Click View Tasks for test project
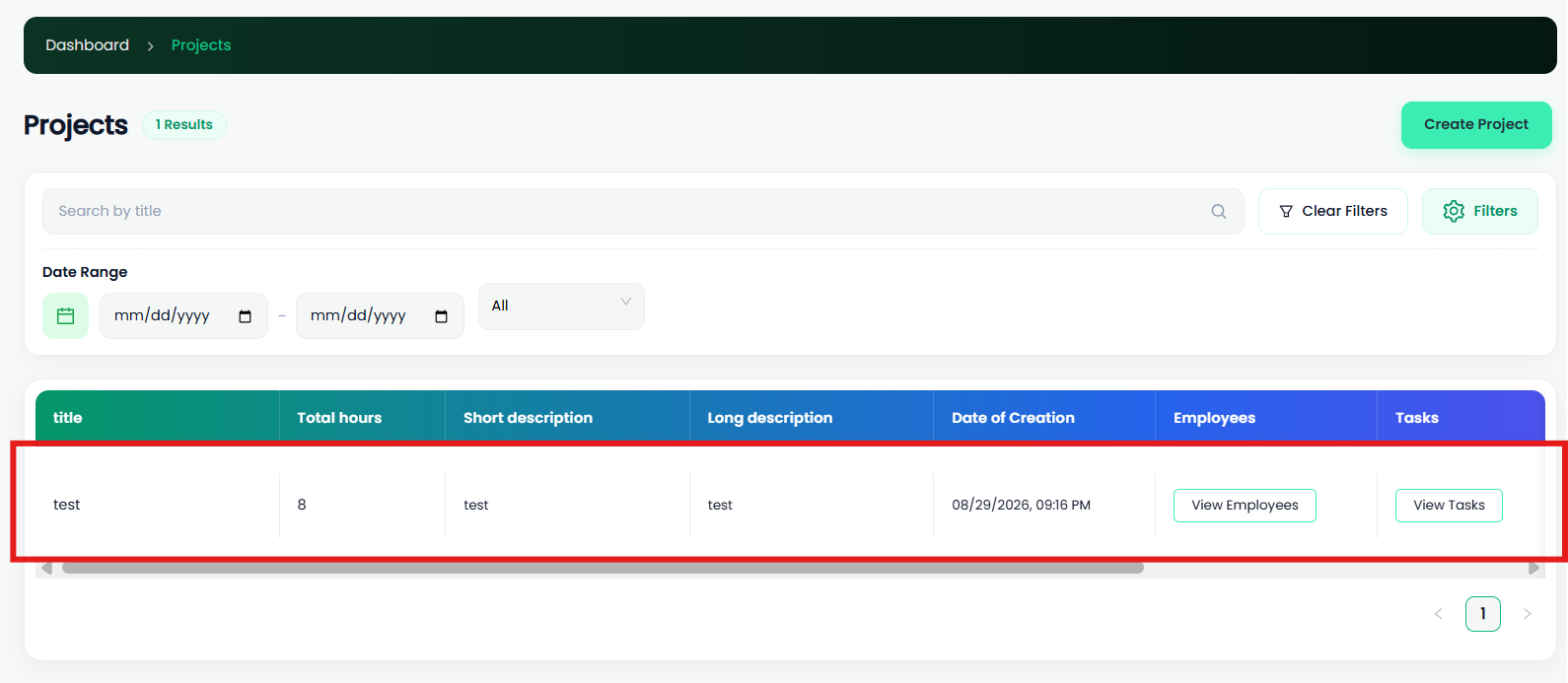Image resolution: width=1568 pixels, height=683 pixels. click(x=1449, y=506)
